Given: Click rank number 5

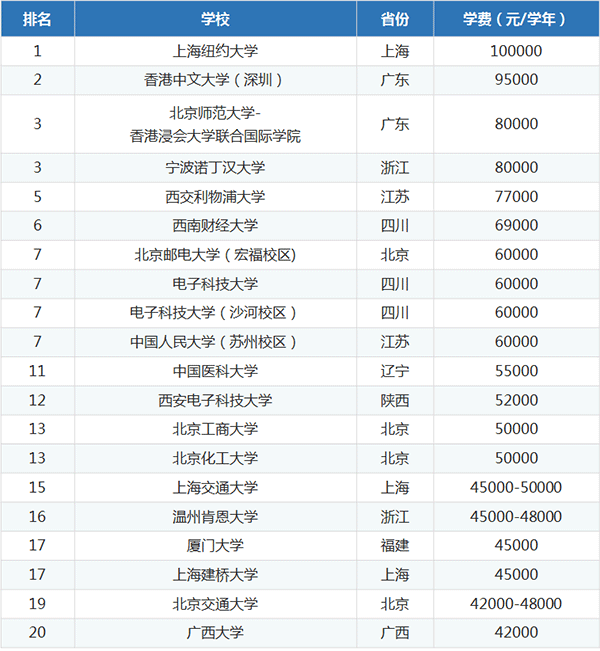Looking at the screenshot, I should click(37, 197).
